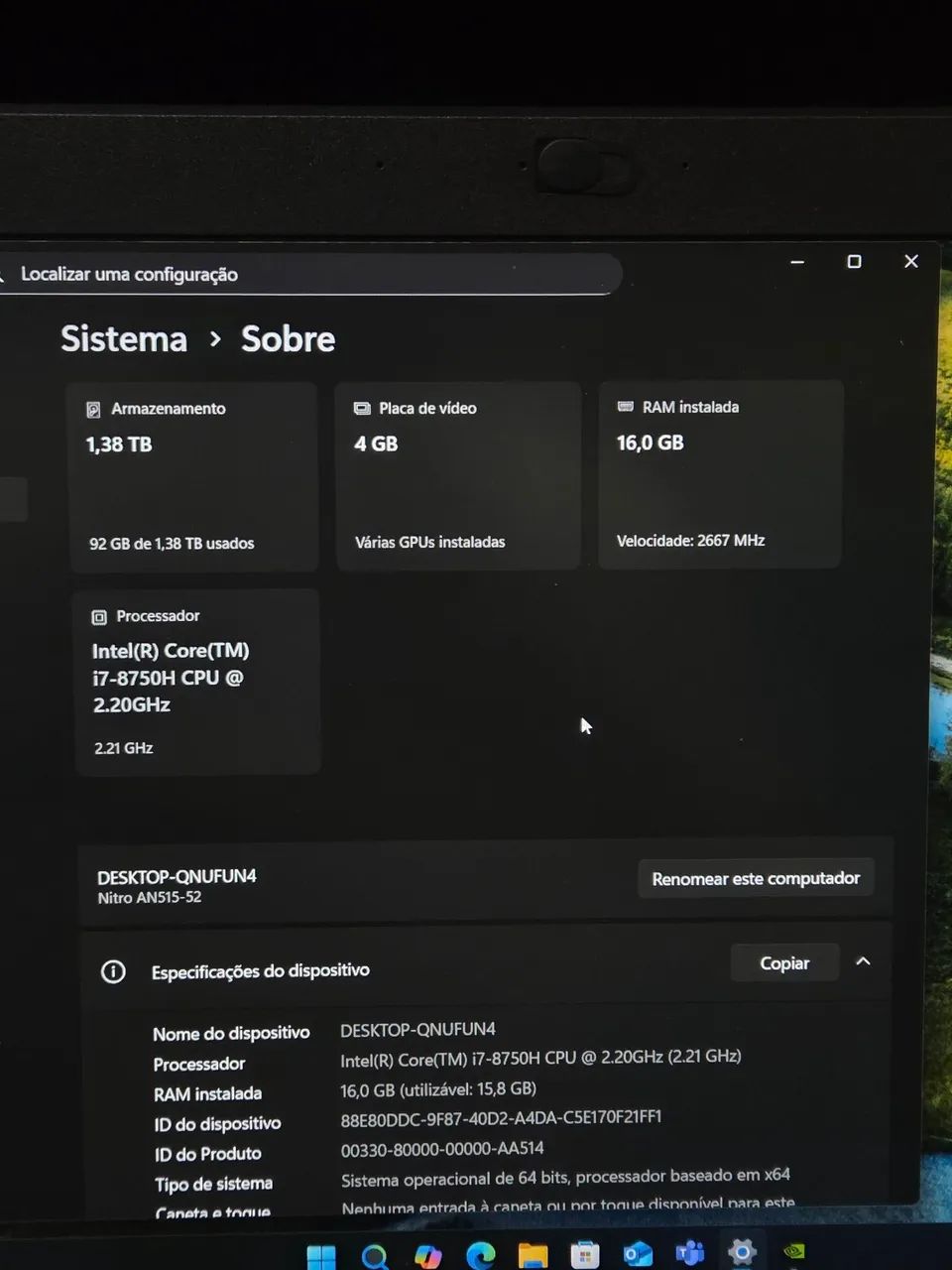
Task: Open the NVIDIA app from the taskbar
Action: 794,1251
